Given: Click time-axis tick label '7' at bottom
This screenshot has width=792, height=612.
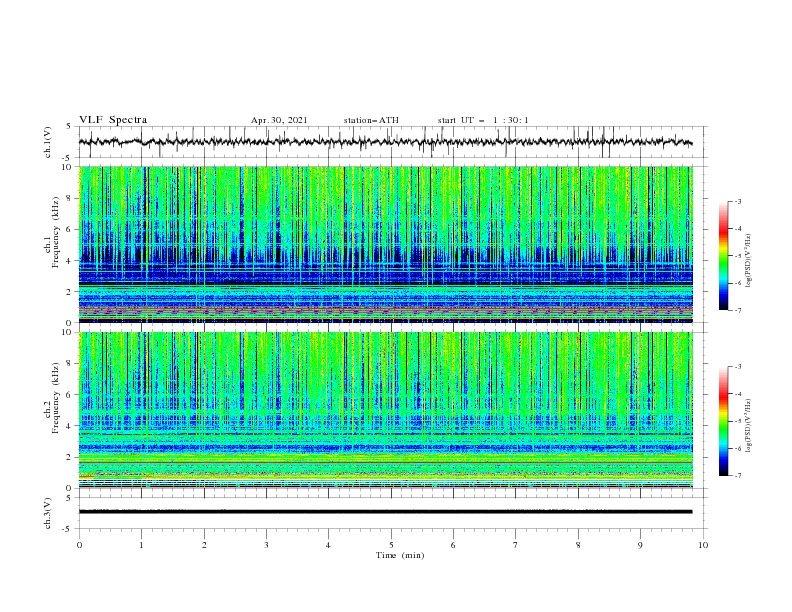Looking at the screenshot, I should point(516,545).
